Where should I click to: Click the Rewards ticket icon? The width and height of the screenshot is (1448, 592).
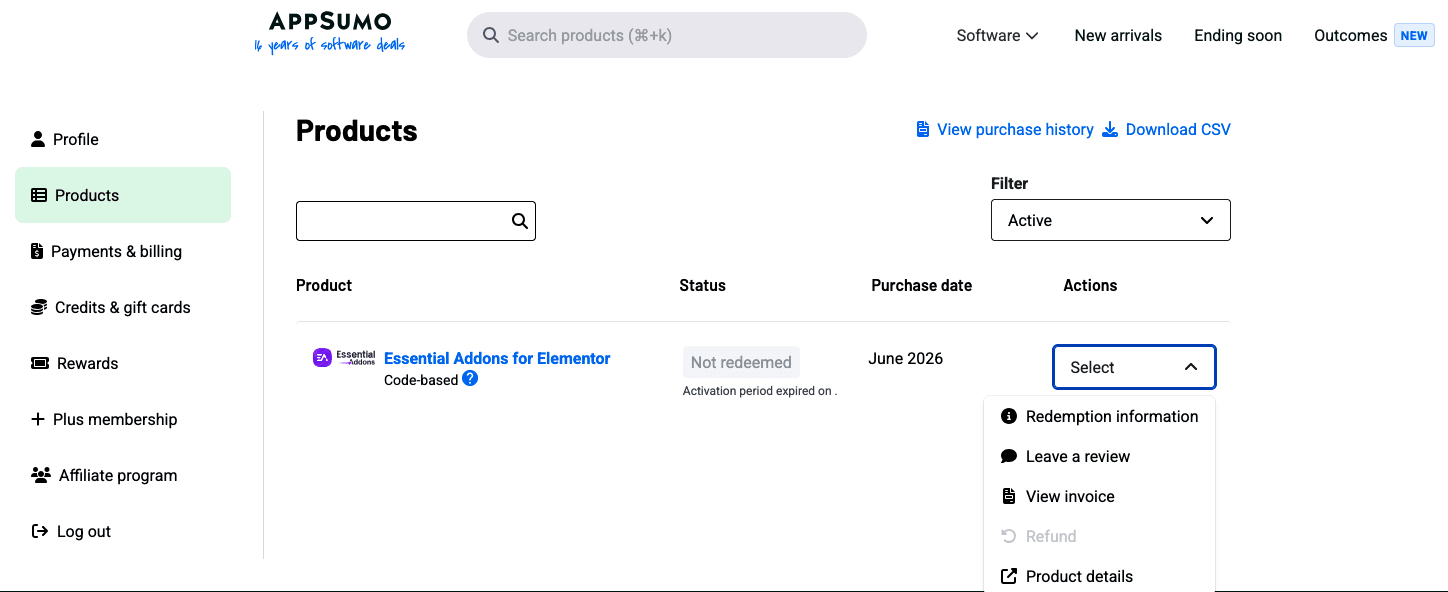click(x=40, y=363)
